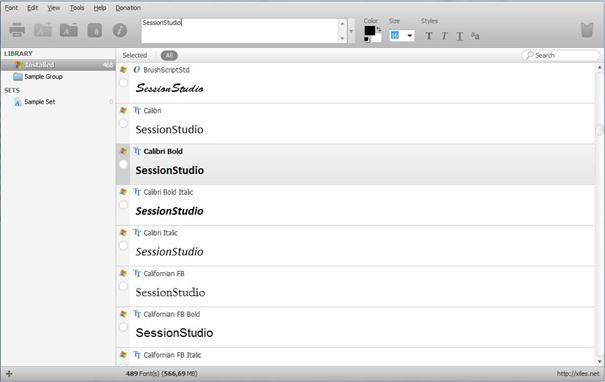Click the TrueType icon beside Californian FB Bold

click(137, 314)
